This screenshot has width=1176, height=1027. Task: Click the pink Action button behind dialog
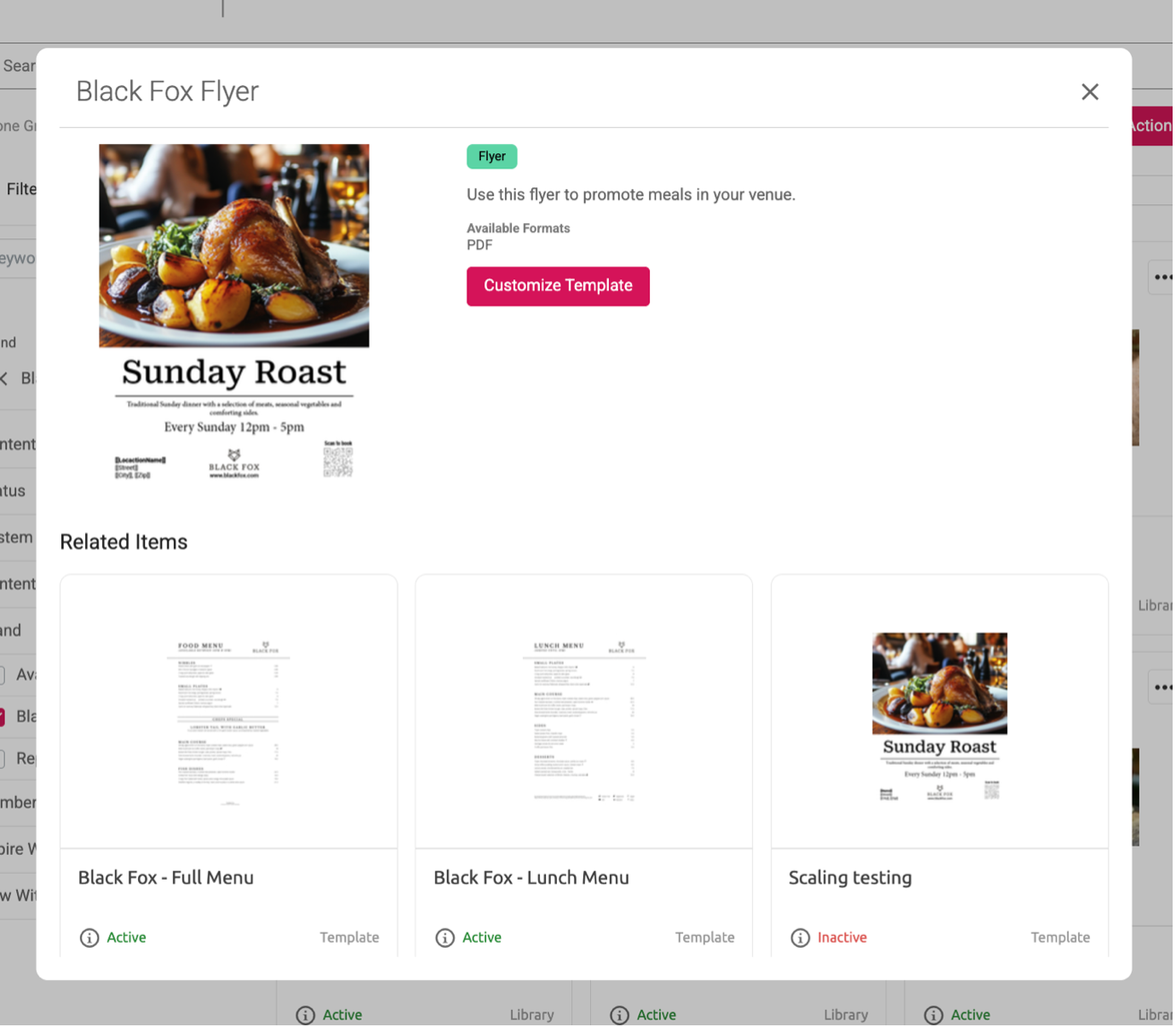click(1153, 126)
